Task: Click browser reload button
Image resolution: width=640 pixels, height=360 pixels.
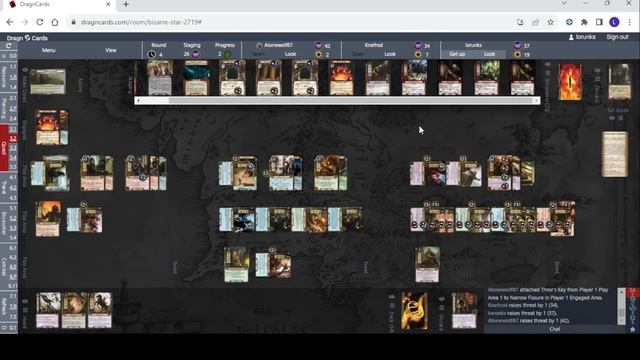Action: click(x=40, y=22)
